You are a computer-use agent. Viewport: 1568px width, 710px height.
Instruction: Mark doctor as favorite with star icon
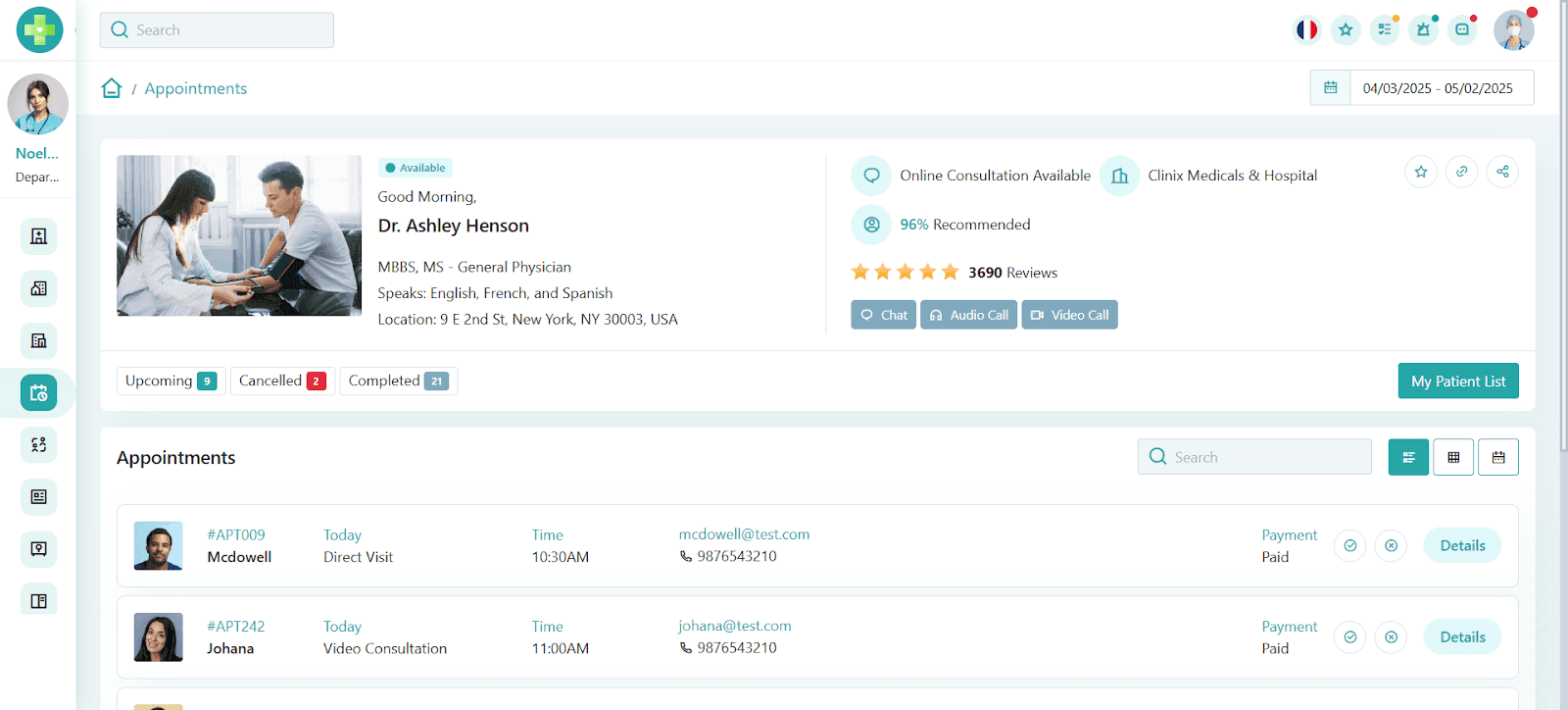1421,172
